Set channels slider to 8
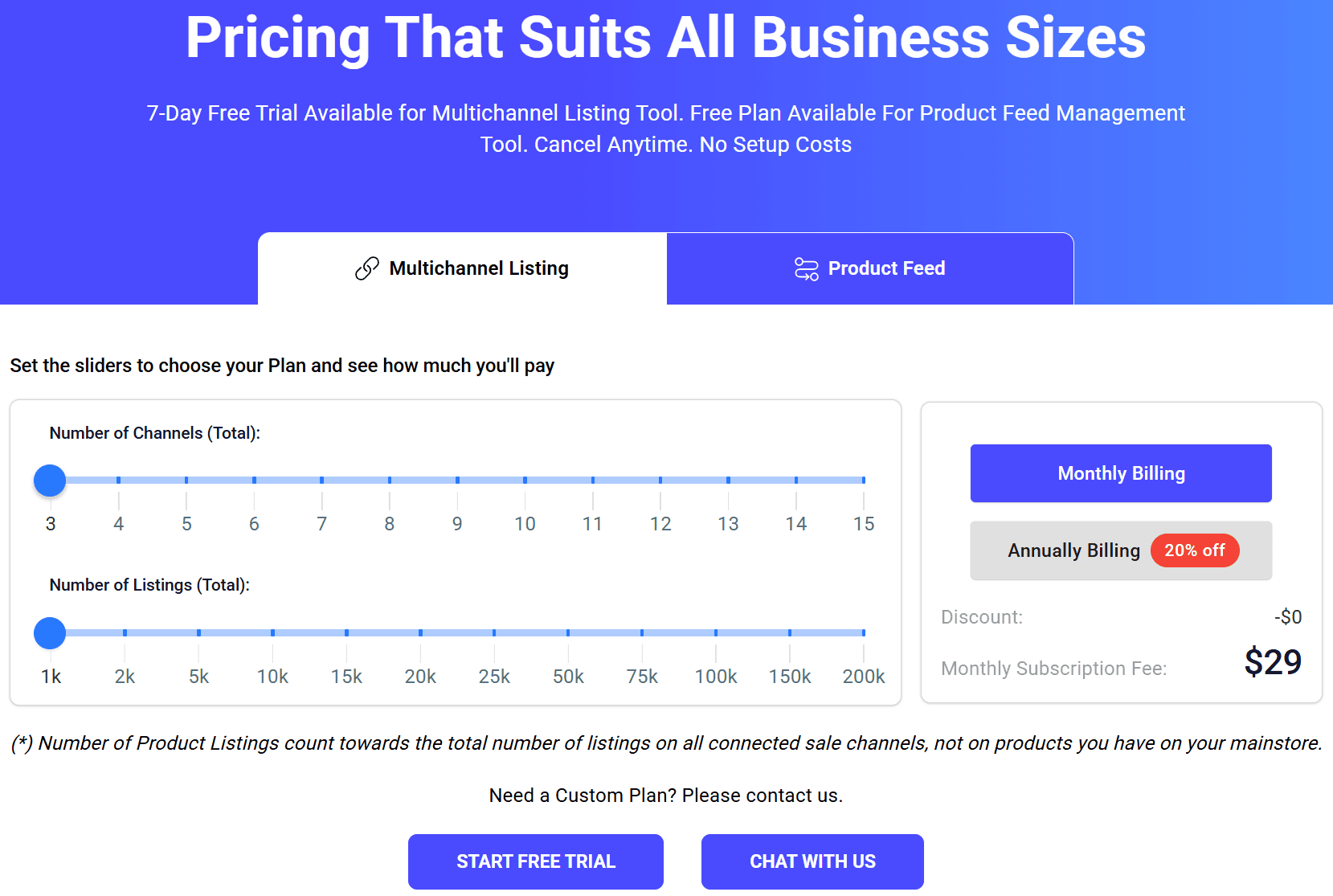Image resolution: width=1333 pixels, height=896 pixels. coord(390,480)
